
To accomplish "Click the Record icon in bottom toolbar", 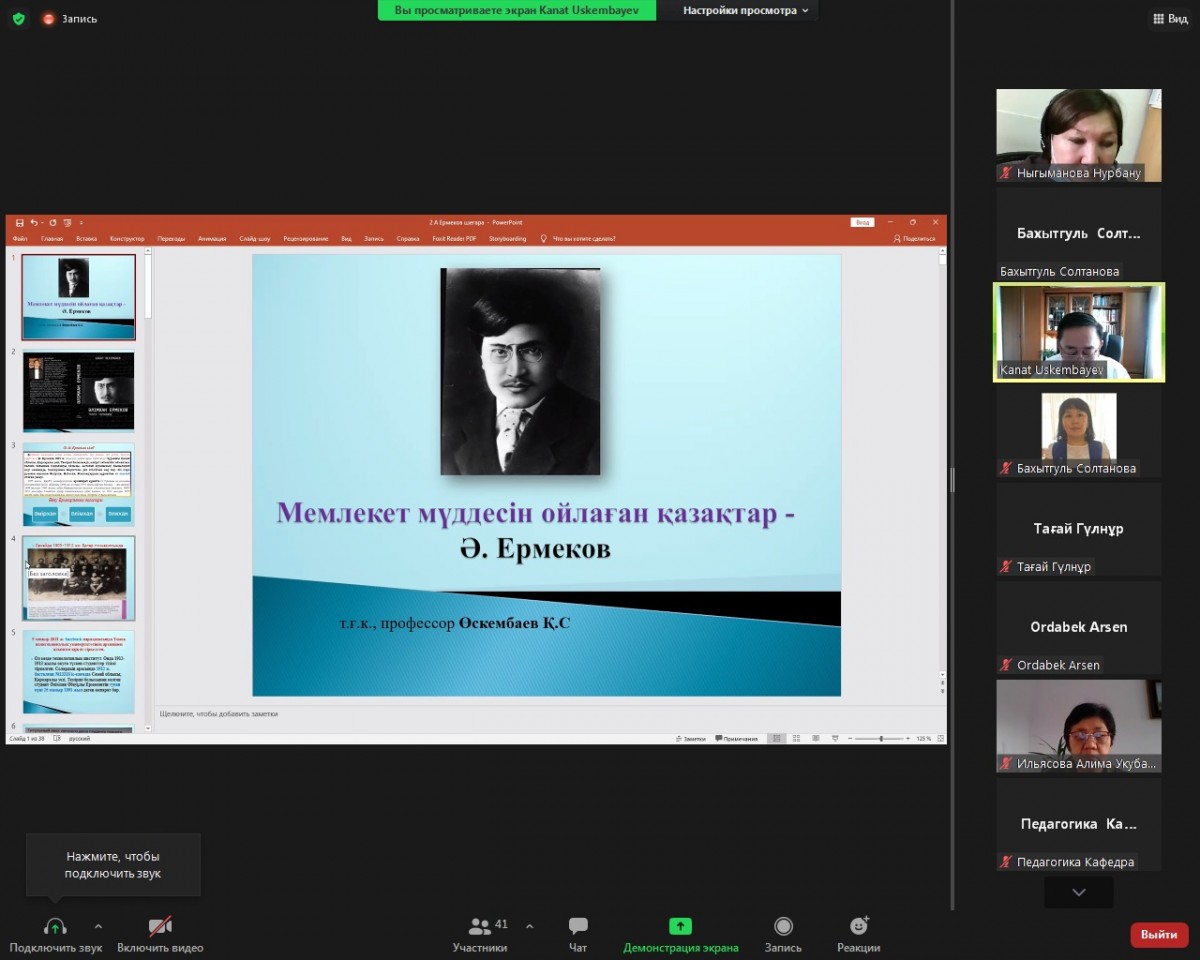I will point(783,927).
